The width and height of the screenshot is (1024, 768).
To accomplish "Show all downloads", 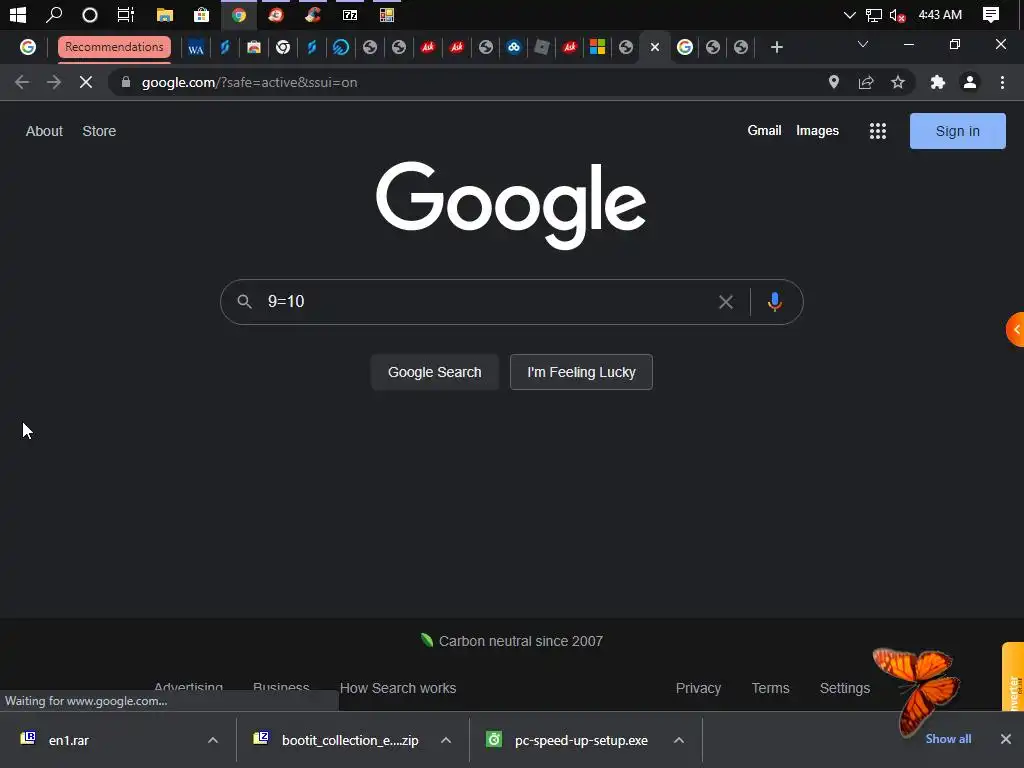I will [x=948, y=739].
